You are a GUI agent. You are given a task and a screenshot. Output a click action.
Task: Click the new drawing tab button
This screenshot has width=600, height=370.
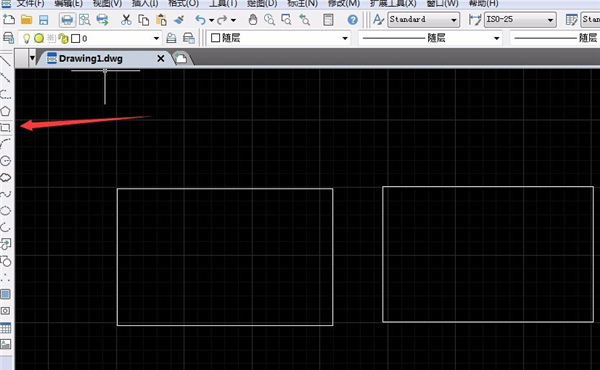click(x=181, y=59)
